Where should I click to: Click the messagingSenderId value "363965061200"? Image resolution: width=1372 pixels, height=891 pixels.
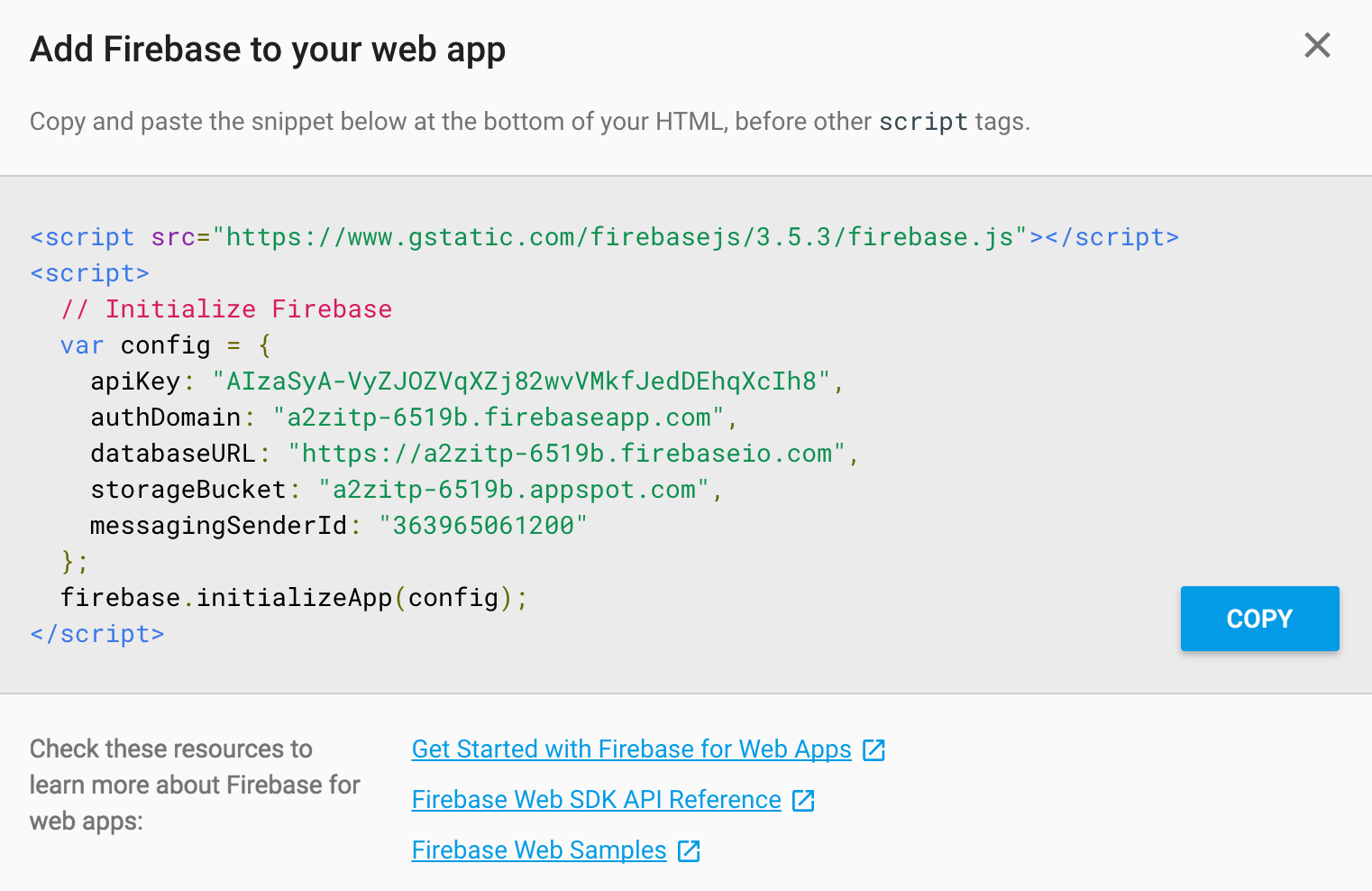tap(483, 526)
